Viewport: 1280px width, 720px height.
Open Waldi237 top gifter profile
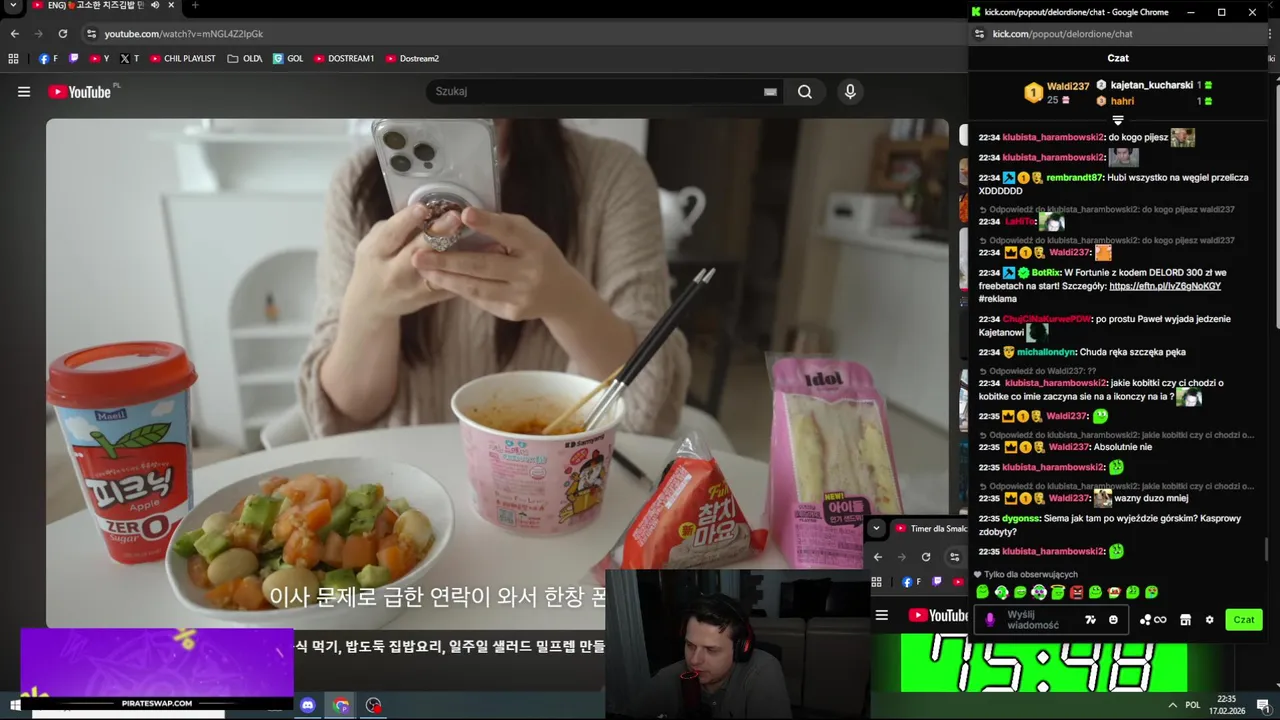click(1067, 87)
